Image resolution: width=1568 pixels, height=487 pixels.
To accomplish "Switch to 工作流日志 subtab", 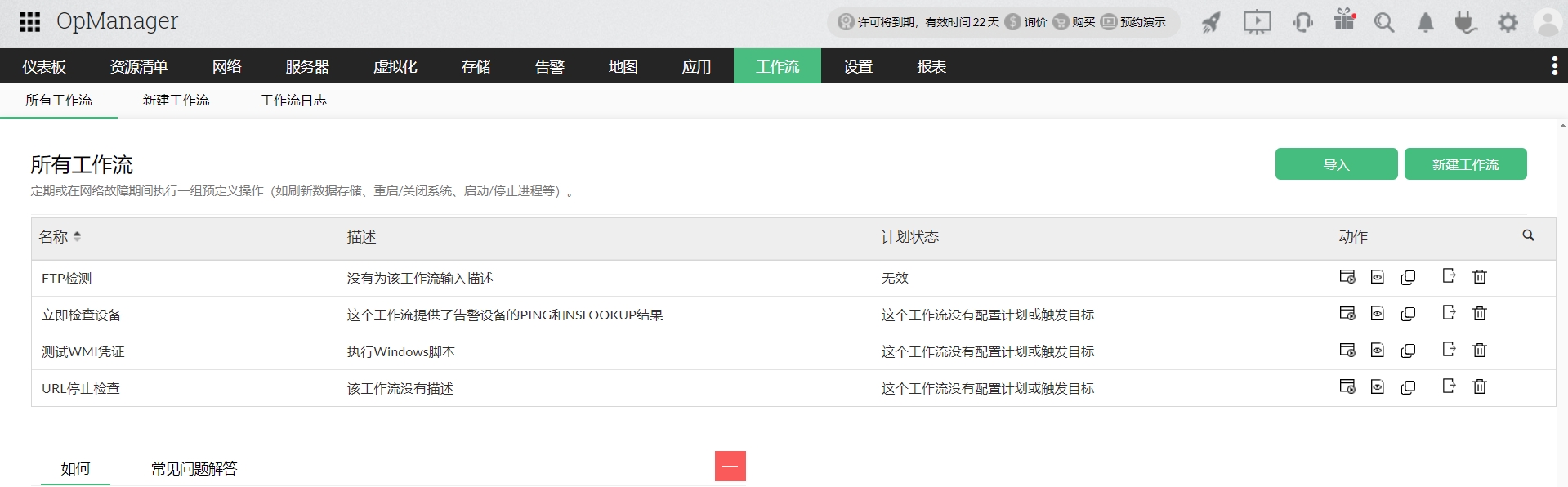I will [293, 101].
